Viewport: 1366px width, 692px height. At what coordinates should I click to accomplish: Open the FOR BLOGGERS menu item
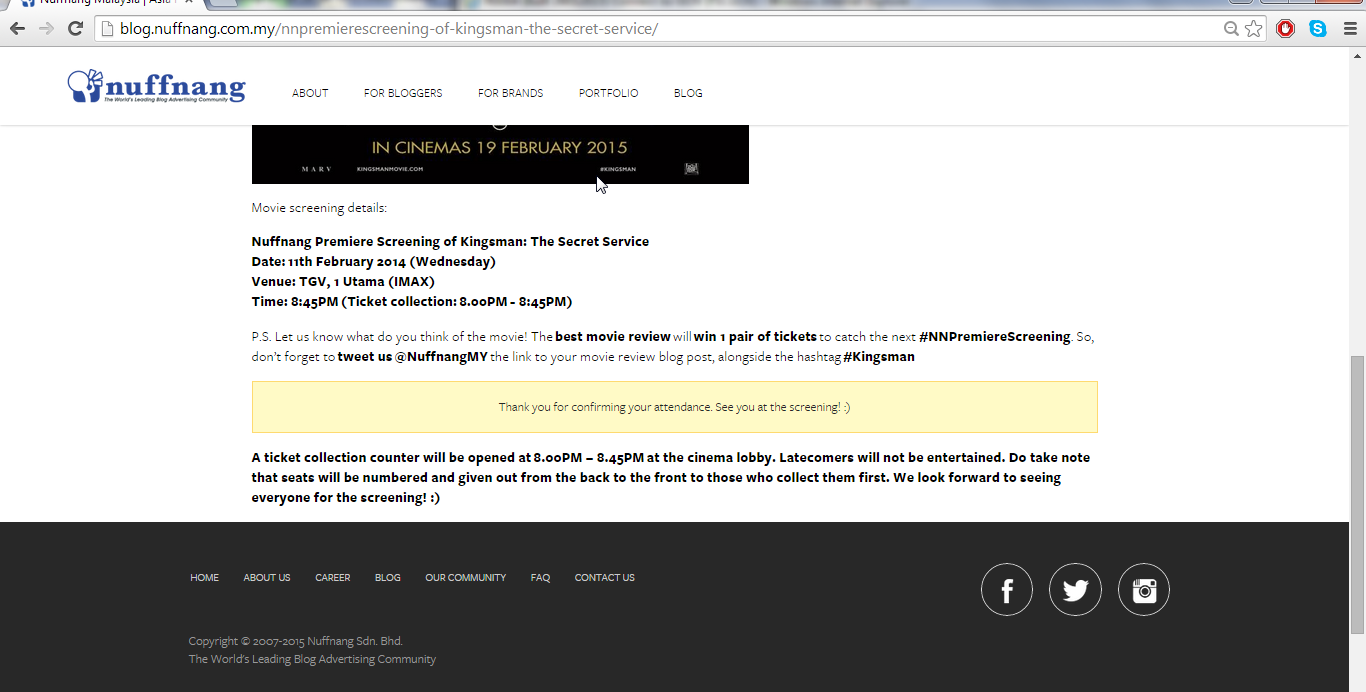coord(403,93)
